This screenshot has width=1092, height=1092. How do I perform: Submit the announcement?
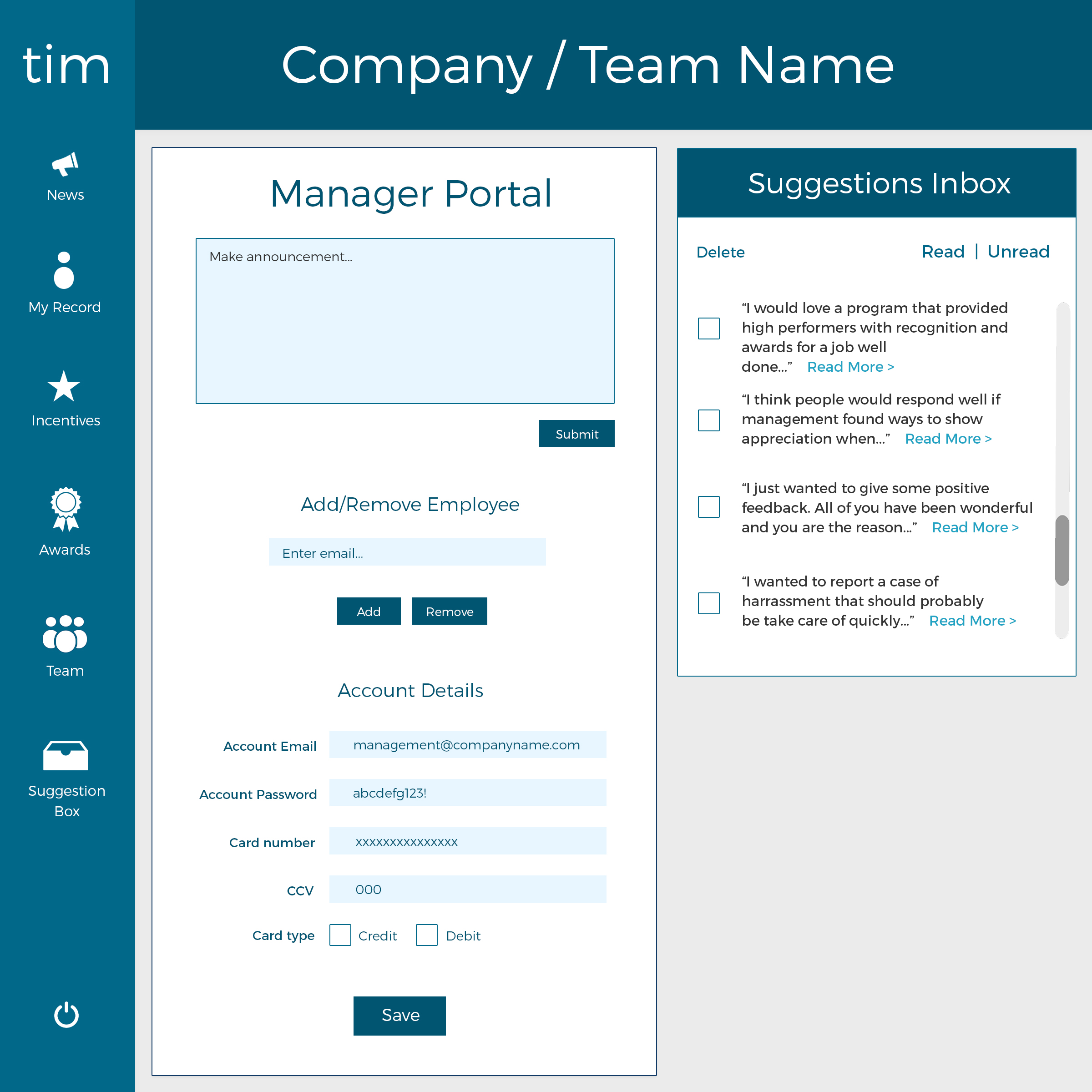[x=576, y=434]
